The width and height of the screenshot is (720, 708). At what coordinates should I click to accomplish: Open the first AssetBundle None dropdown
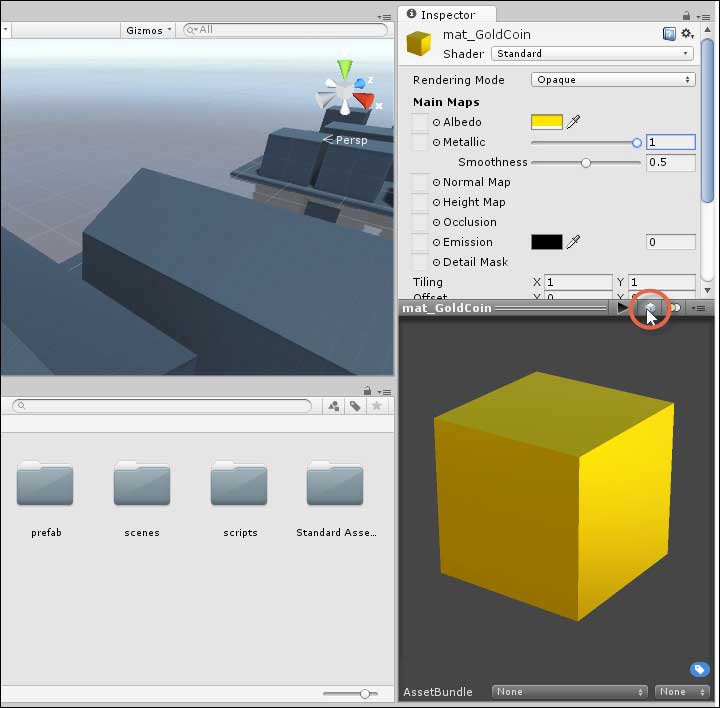[570, 692]
